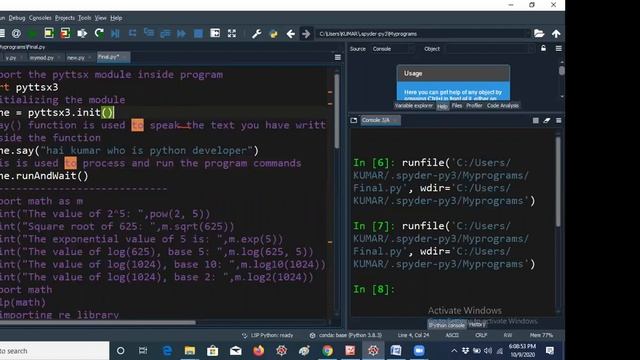Screen dimensions: 640x360
Task: Open the Tools menu
Action: [84, 18]
